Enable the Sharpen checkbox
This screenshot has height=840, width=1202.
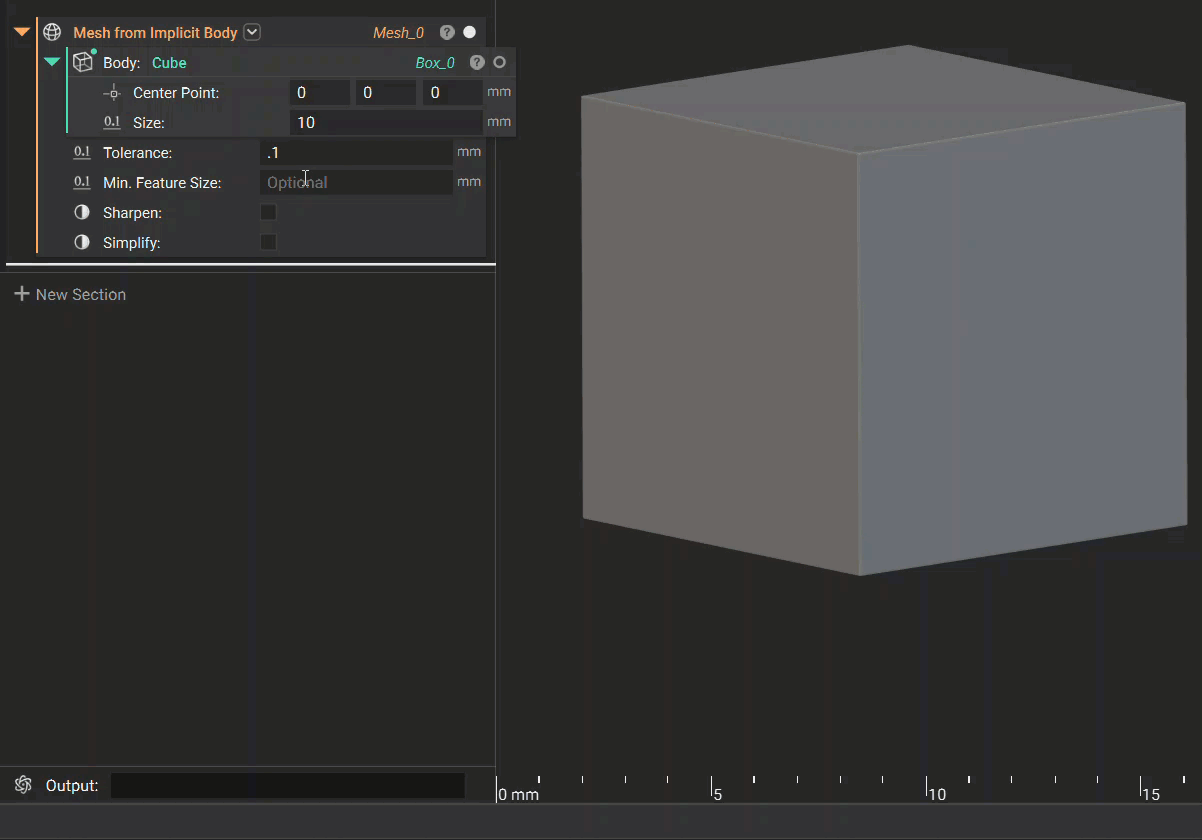point(268,212)
